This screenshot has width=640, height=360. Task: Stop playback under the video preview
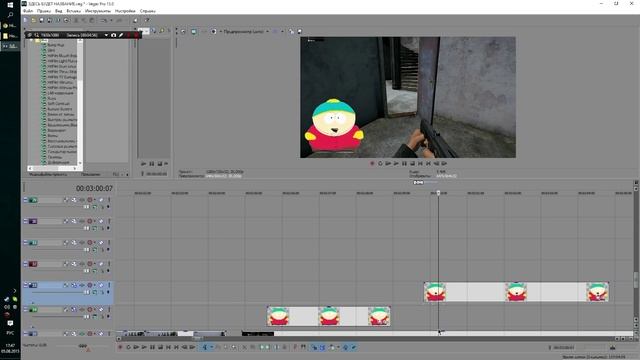tap(412, 163)
